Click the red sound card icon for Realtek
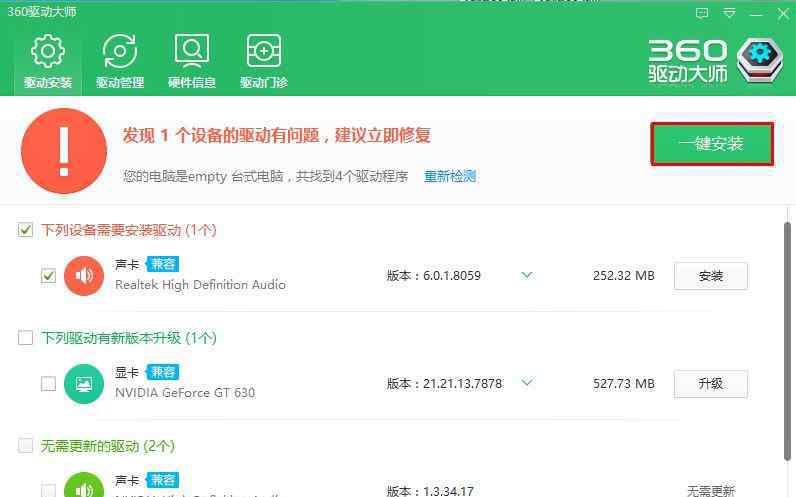The height and width of the screenshot is (497, 796). point(84,276)
